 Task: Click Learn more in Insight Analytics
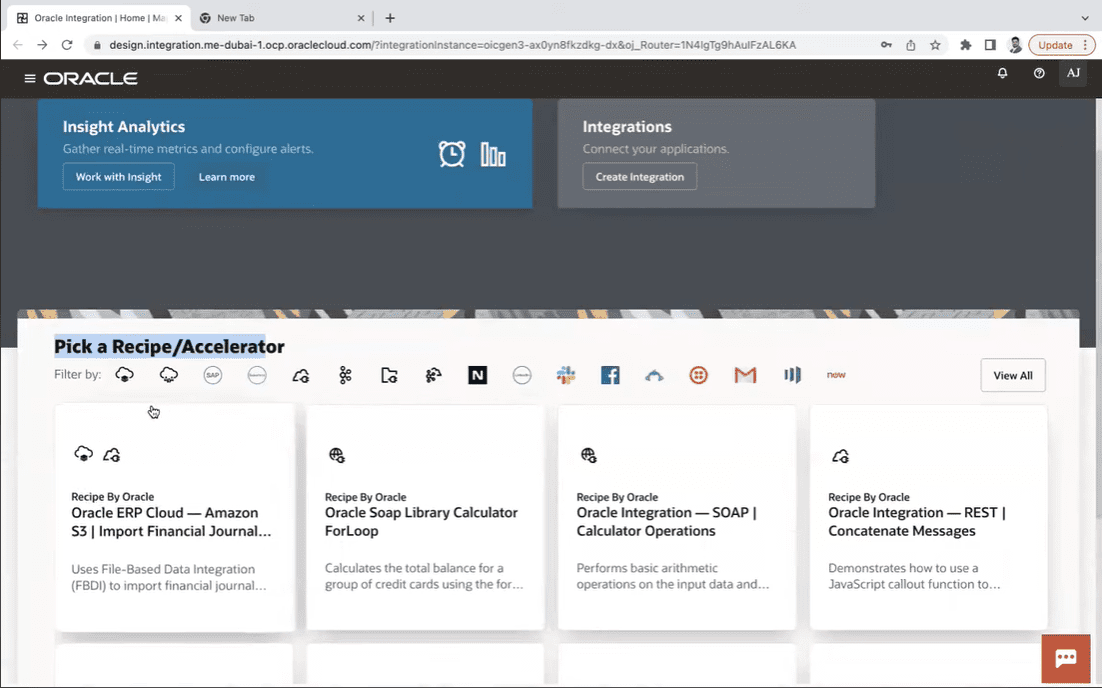[x=226, y=177]
